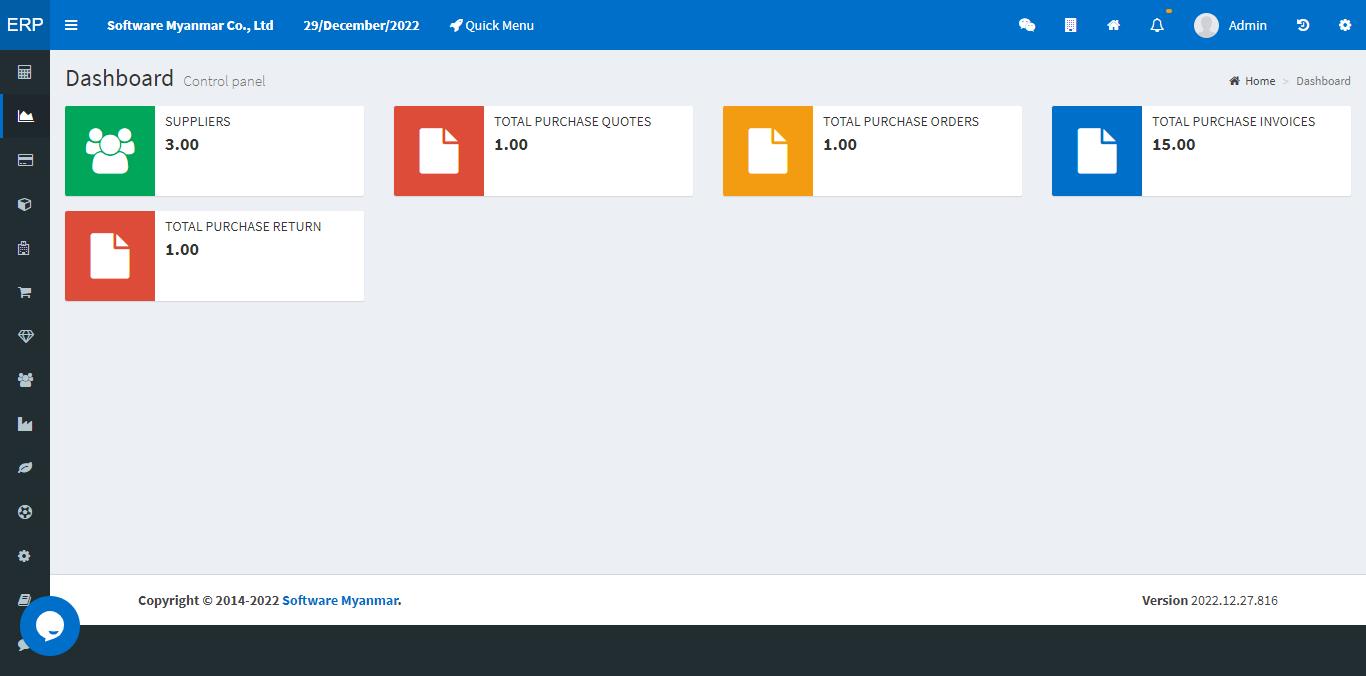Open the leaf sidebar icon

[25, 468]
